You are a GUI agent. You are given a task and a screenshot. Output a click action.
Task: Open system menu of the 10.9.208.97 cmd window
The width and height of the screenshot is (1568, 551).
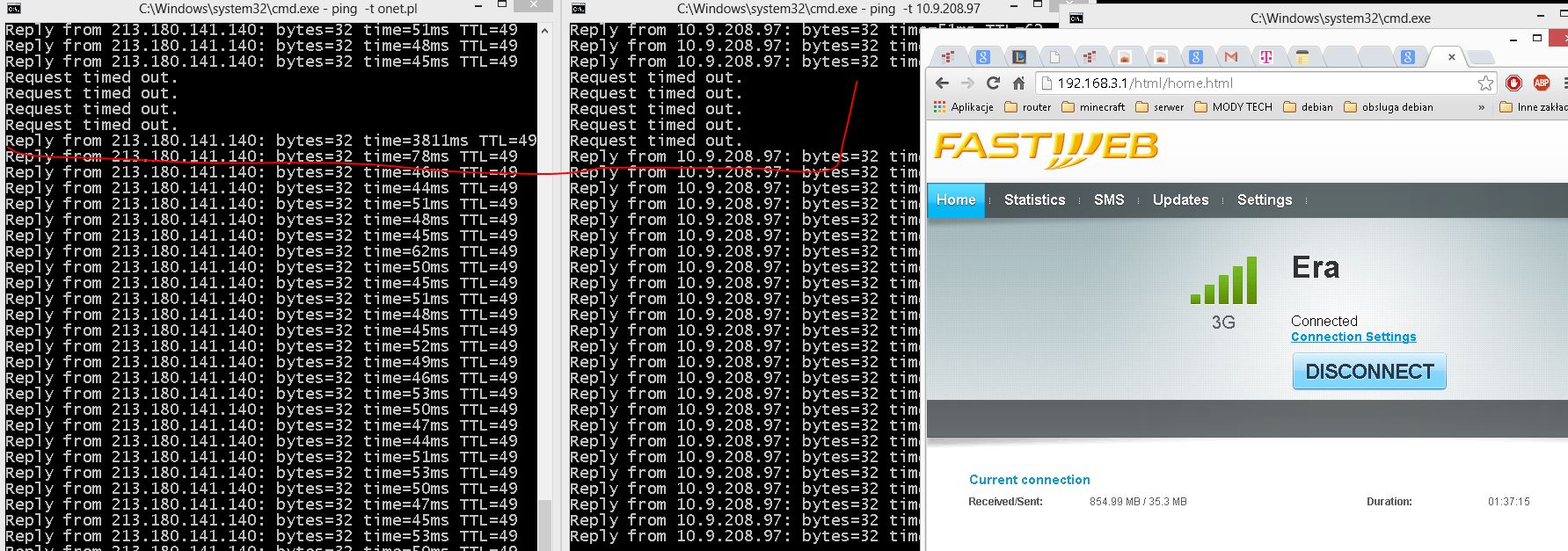coord(578,9)
